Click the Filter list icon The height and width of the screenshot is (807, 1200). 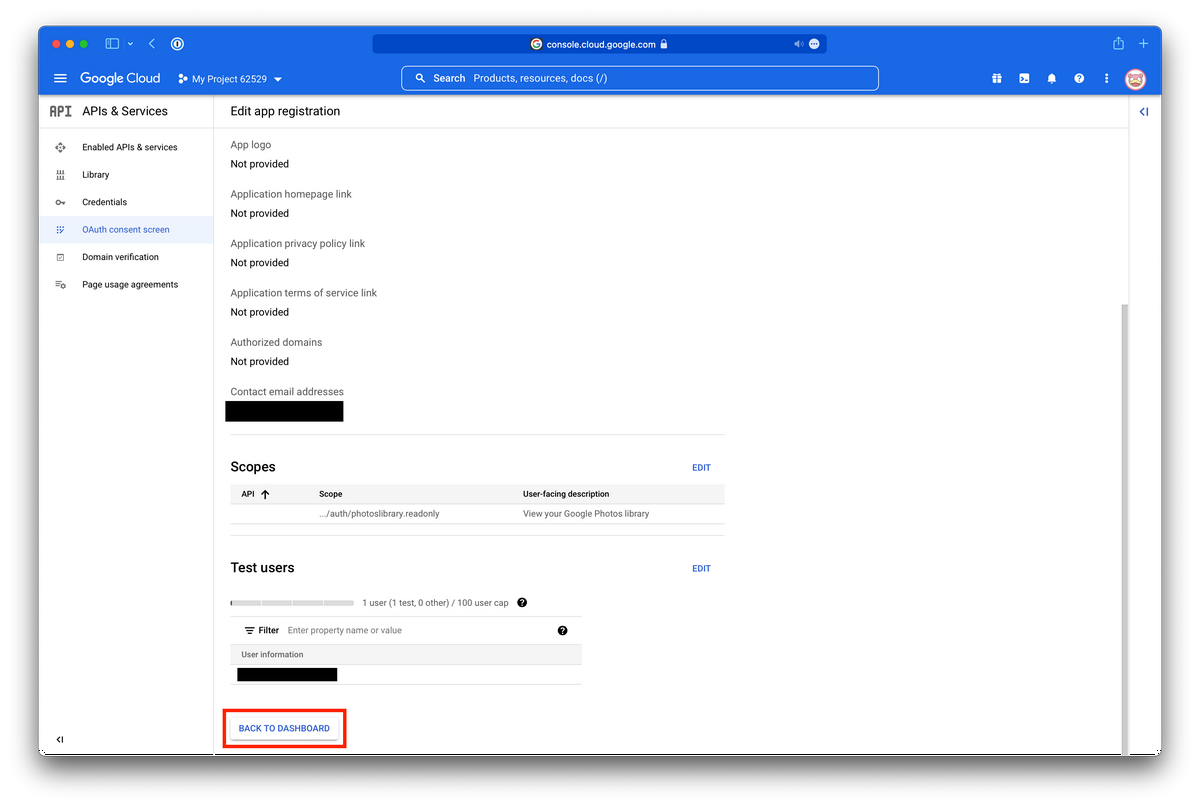point(250,631)
